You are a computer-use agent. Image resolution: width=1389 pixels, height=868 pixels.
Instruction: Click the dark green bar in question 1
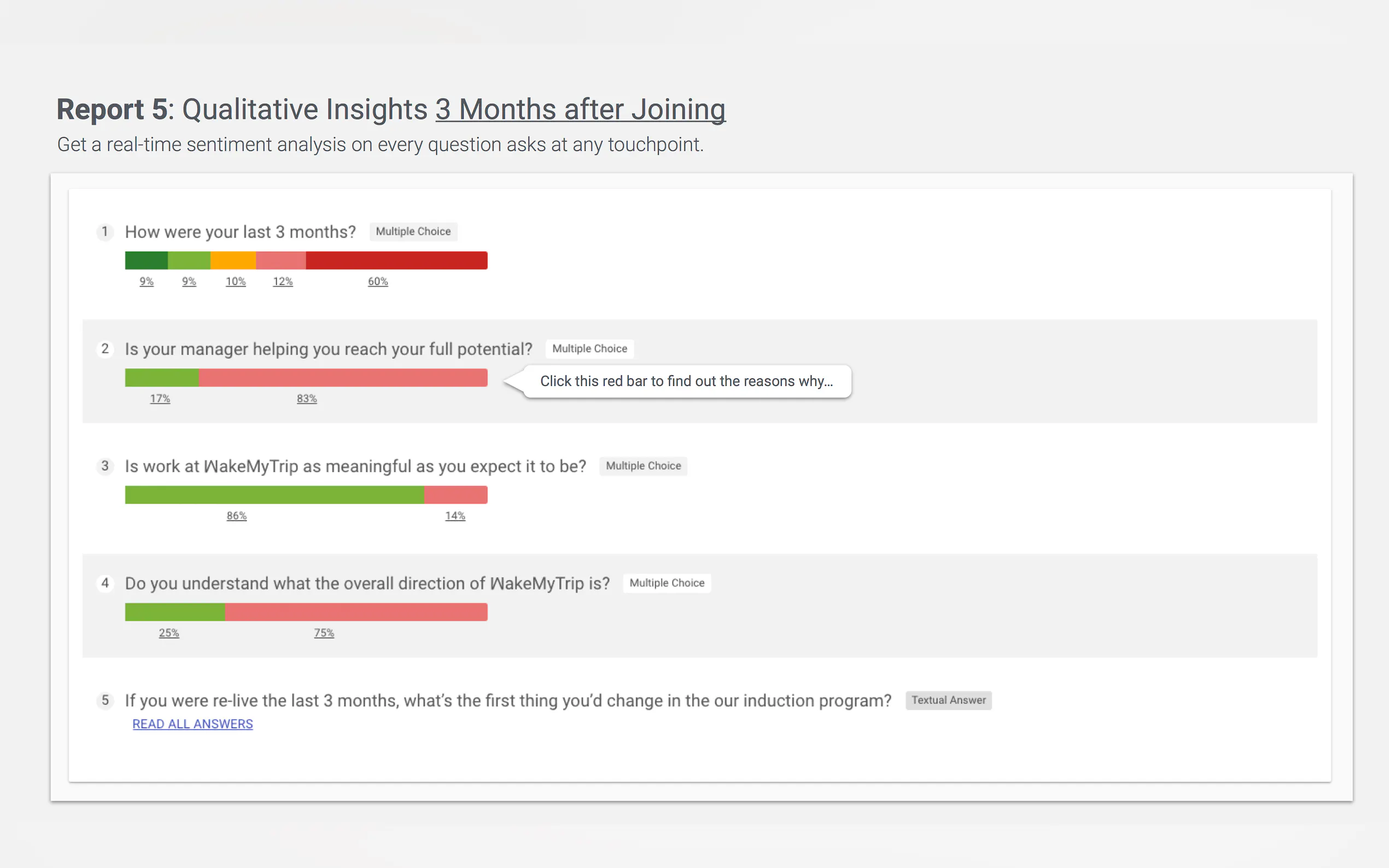point(147,261)
